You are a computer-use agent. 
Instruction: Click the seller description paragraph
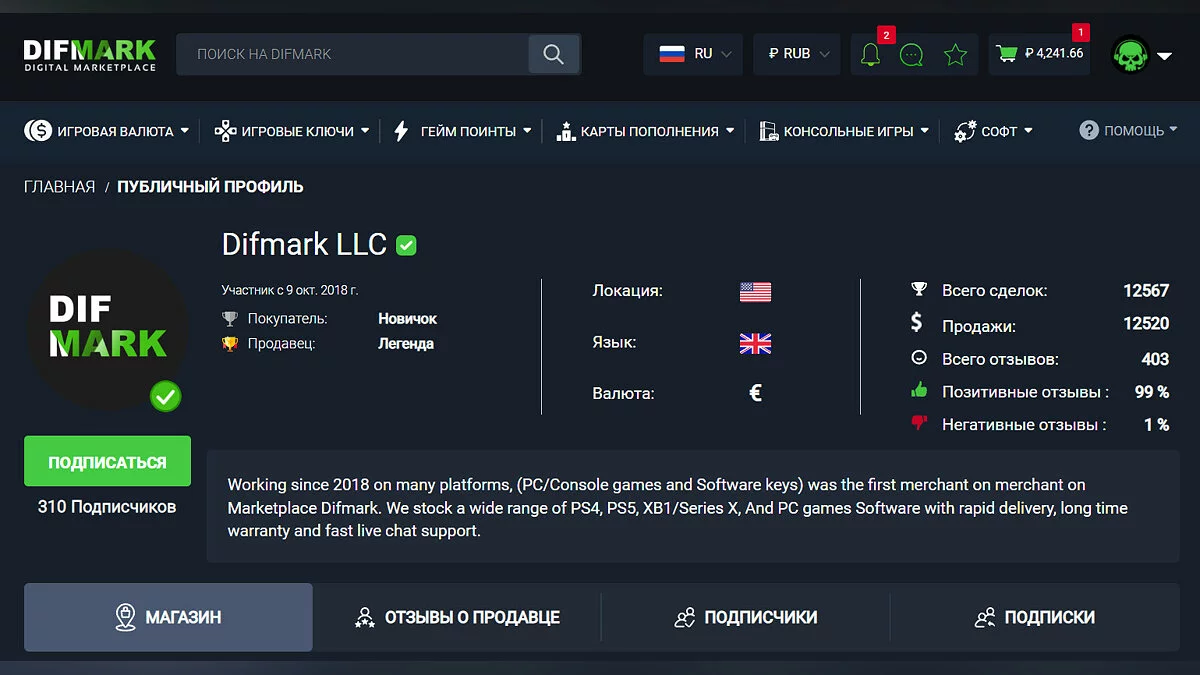point(678,508)
